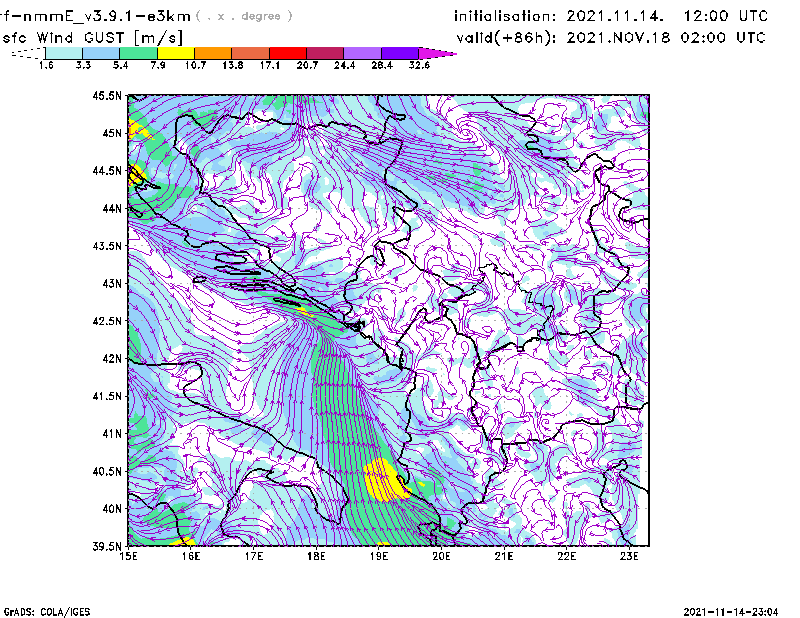Screen dimensions: 800x618
Task: Click the legend value 13.8
Action: (x=233, y=65)
